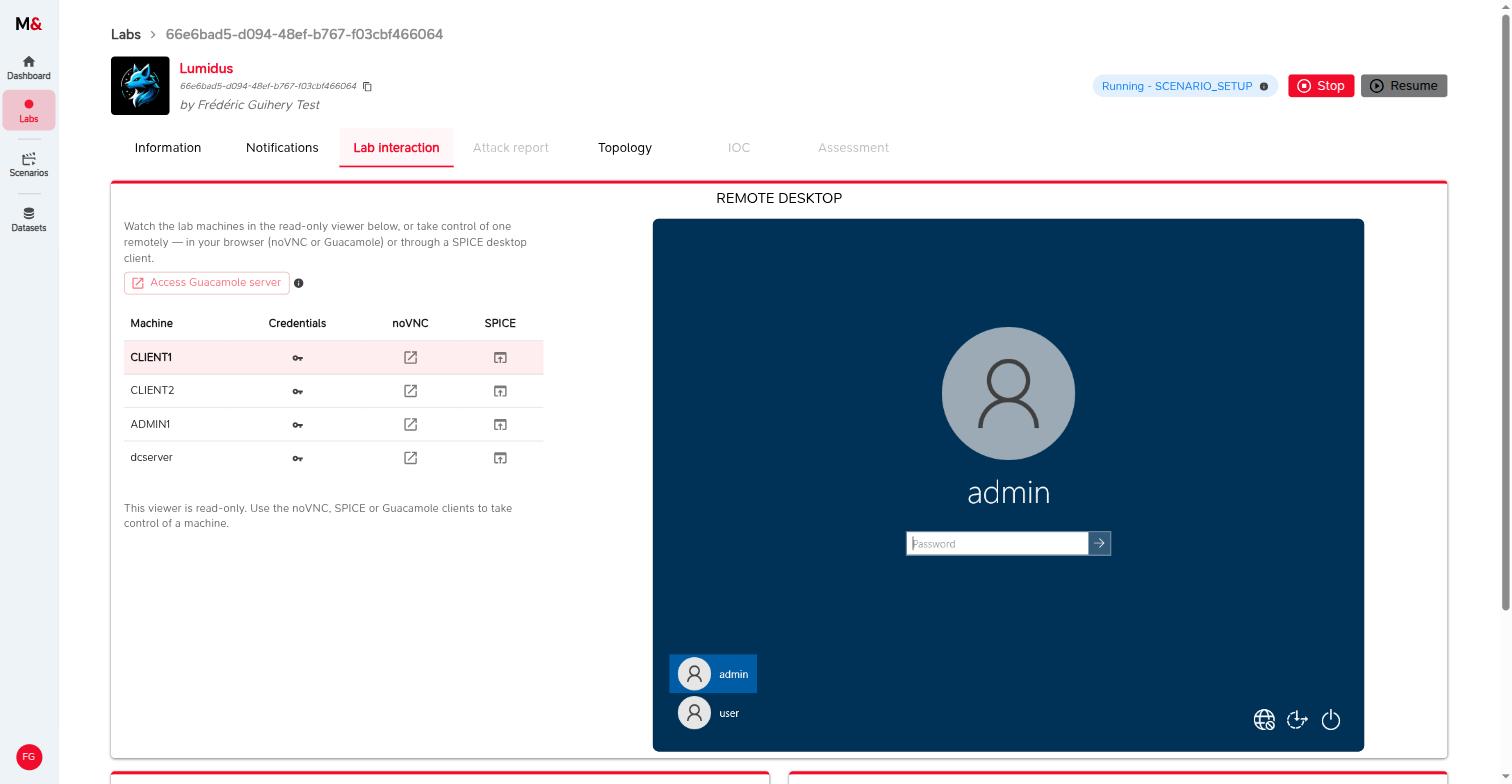Open the Dashboard from the sidebar

[x=28, y=68]
